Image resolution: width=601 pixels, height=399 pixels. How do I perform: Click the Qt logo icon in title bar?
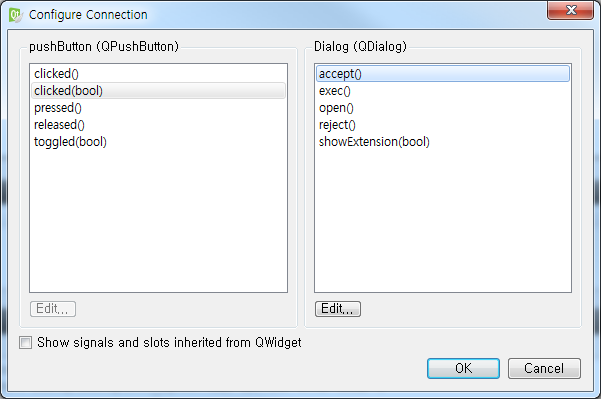pos(15,15)
